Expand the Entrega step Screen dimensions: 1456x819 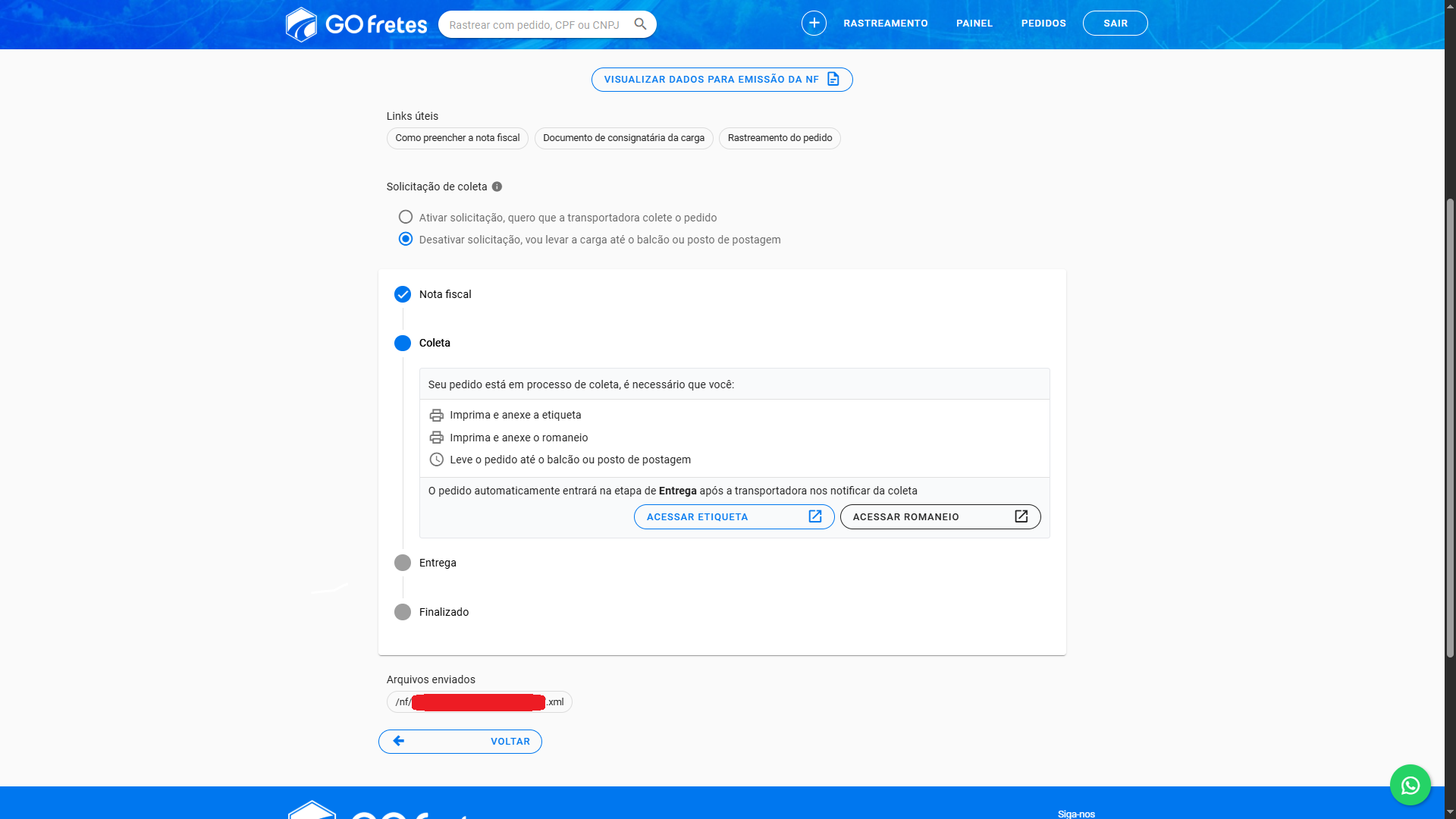tap(437, 563)
